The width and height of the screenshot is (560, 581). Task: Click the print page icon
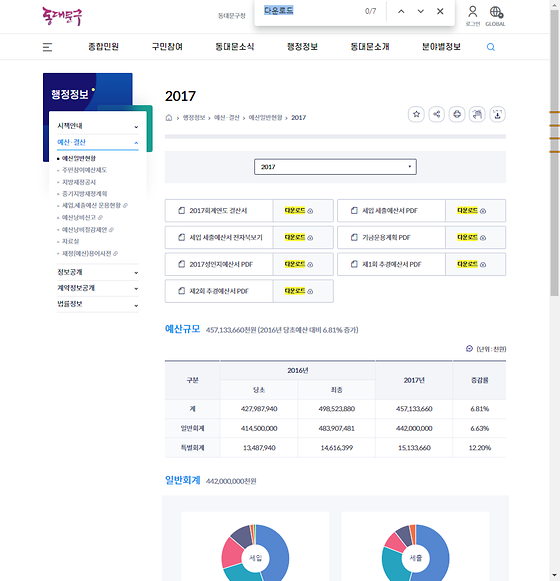(x=457, y=114)
